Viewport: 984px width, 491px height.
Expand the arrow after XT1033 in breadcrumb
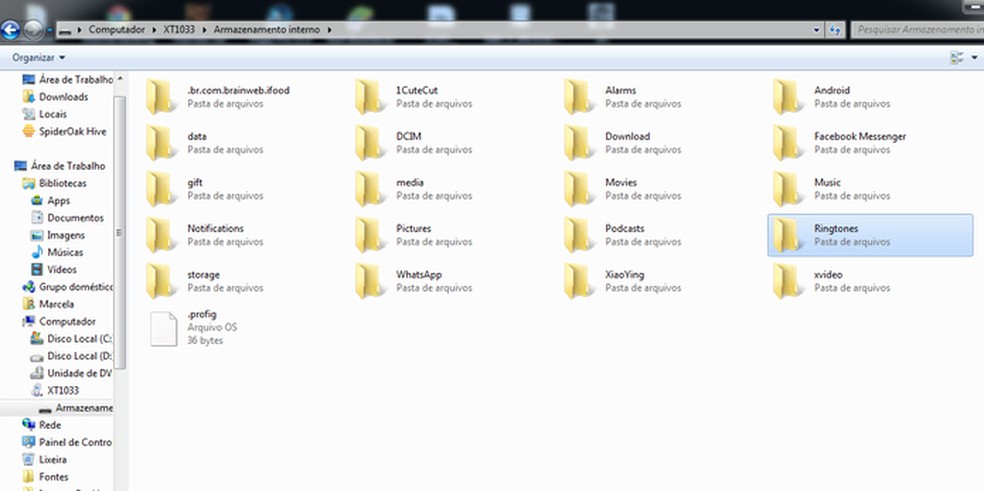coord(206,30)
